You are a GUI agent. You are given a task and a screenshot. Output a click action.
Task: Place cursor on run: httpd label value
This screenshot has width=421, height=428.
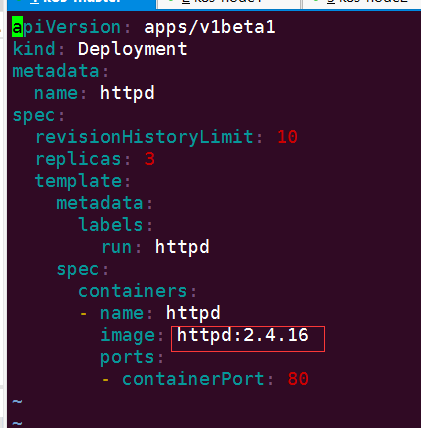(x=182, y=247)
